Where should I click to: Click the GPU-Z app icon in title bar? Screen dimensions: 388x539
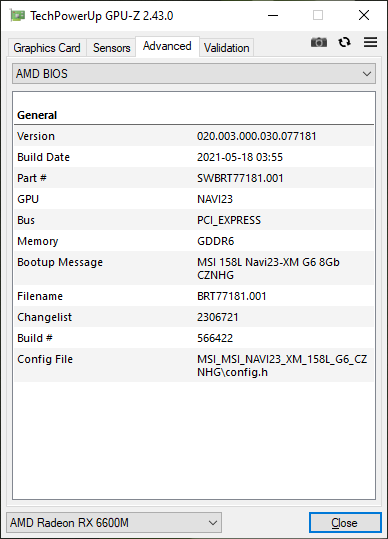[17, 15]
